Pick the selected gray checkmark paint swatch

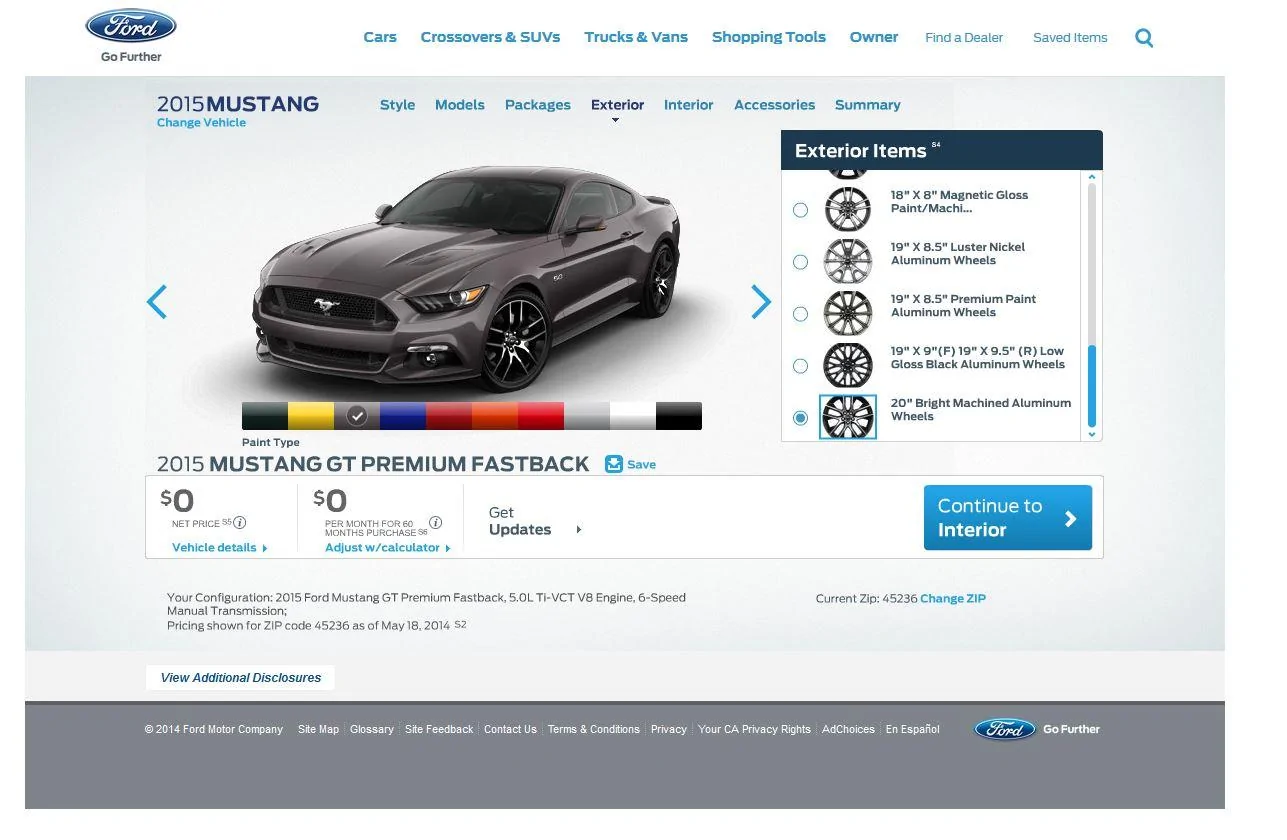[357, 416]
